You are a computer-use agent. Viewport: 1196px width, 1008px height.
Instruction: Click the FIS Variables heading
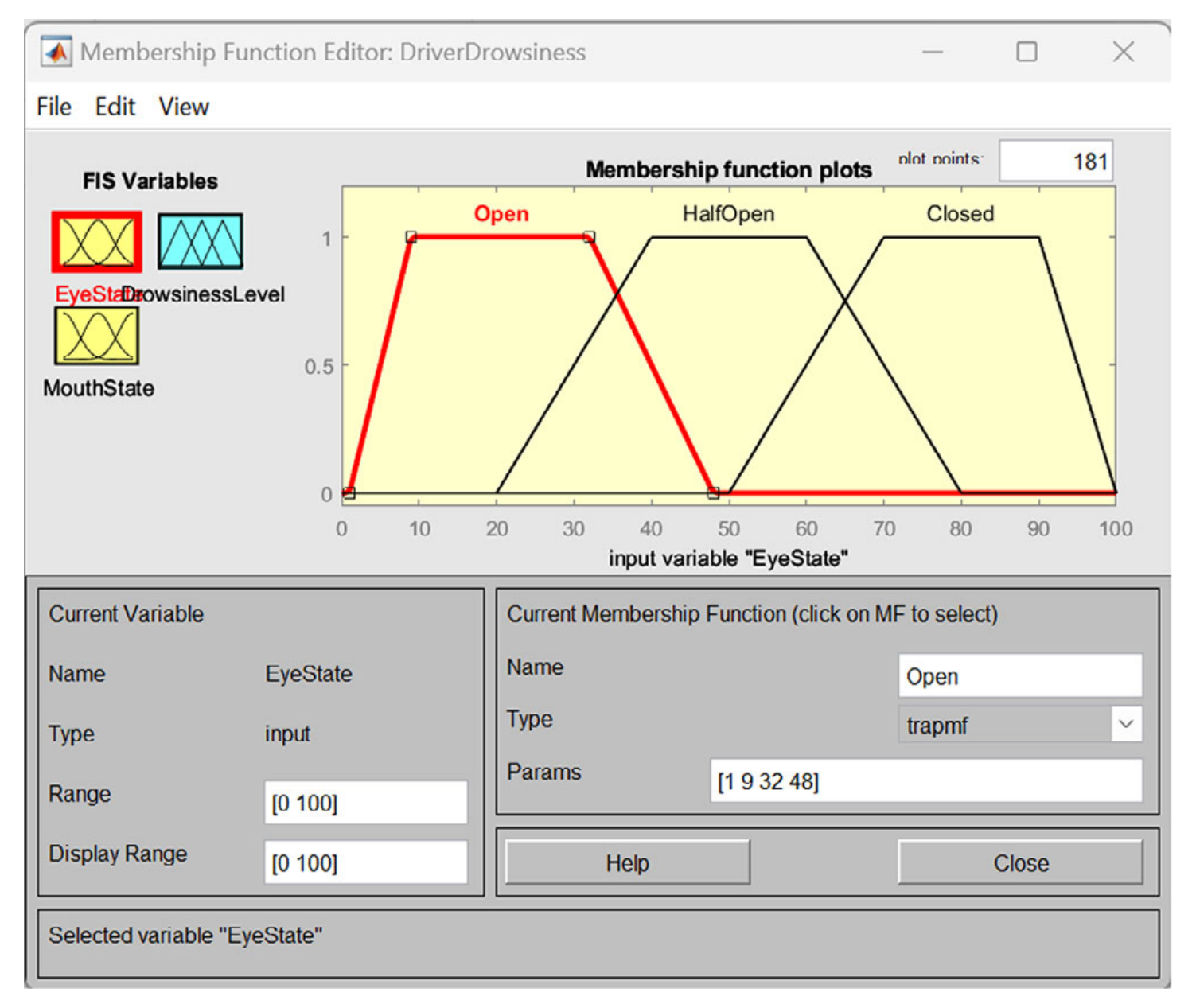150,181
